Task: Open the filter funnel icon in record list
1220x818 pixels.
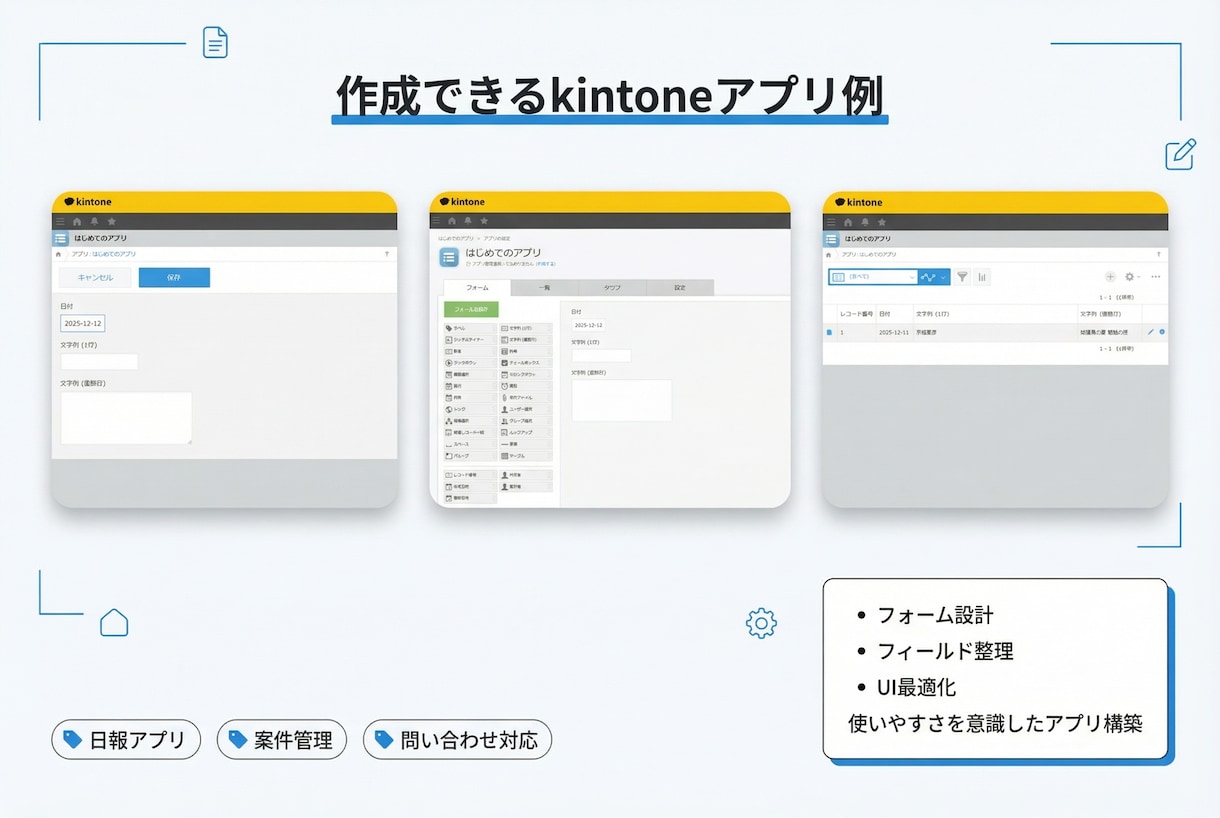Action: pos(962,277)
